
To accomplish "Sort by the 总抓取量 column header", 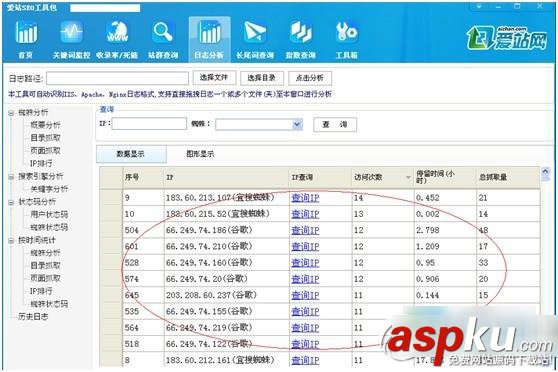I will point(508,177).
